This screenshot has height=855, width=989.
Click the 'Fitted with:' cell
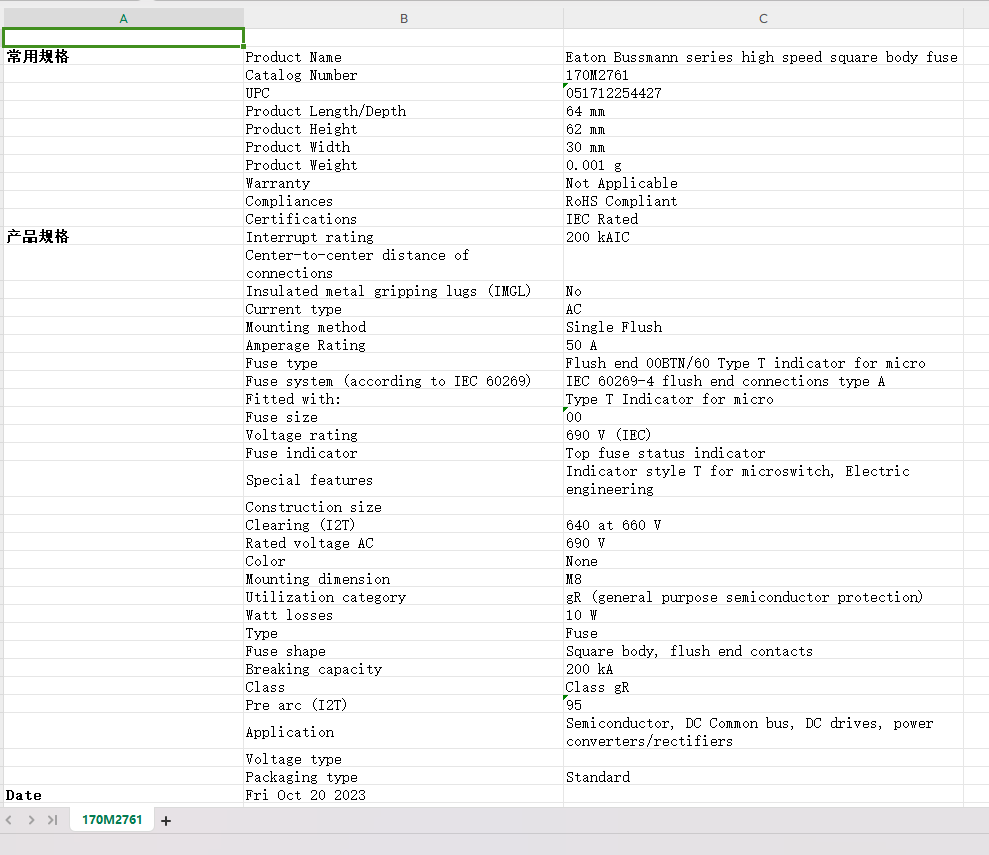(x=404, y=399)
